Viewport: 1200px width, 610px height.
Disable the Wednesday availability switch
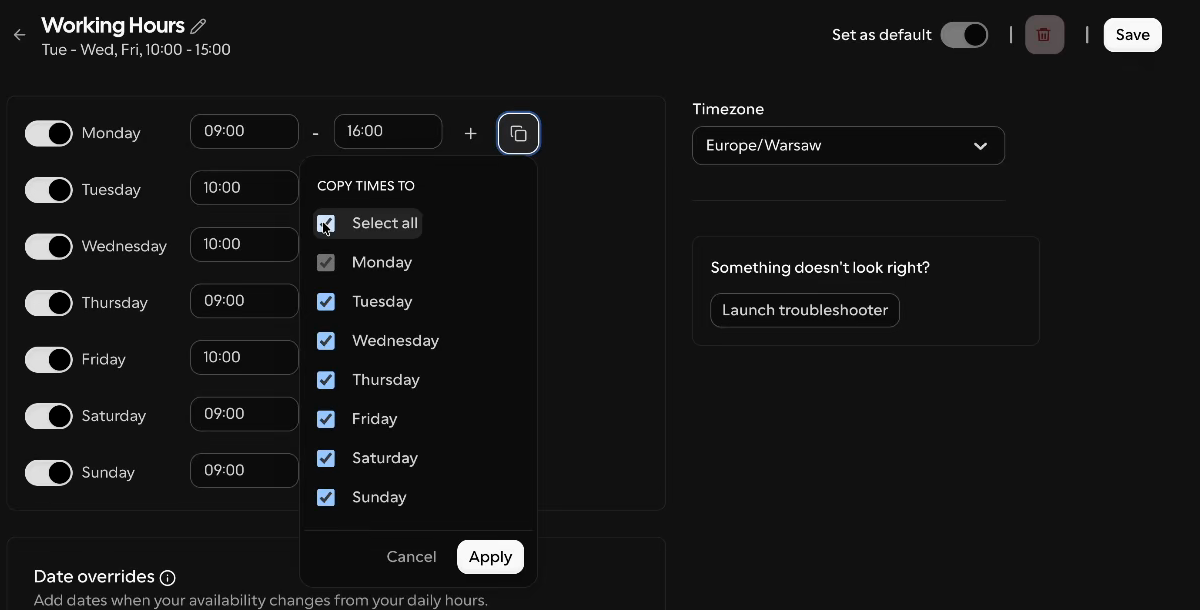click(49, 246)
